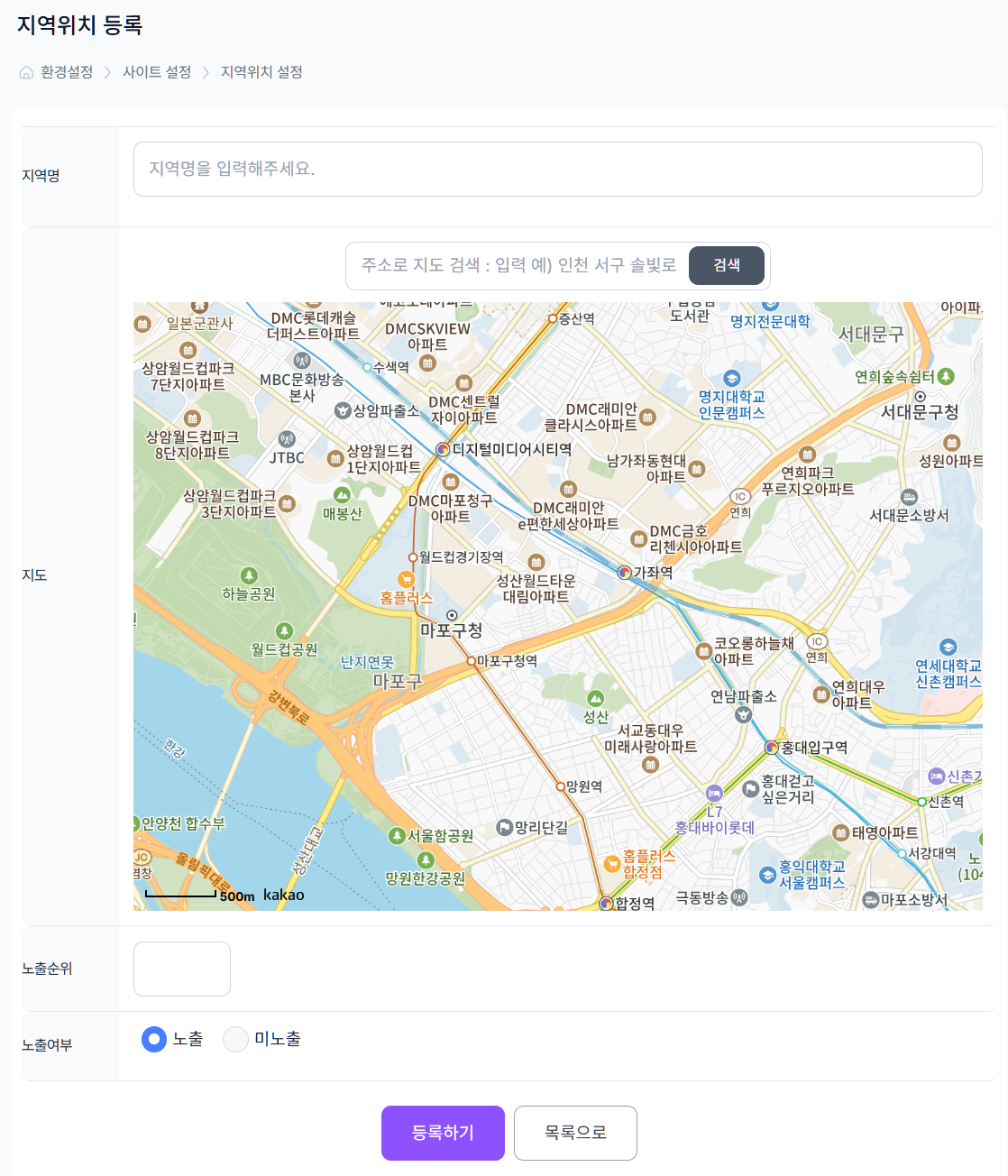Click the 합정역 subway station icon
This screenshot has width=1008, height=1176.
pyautogui.click(x=606, y=903)
